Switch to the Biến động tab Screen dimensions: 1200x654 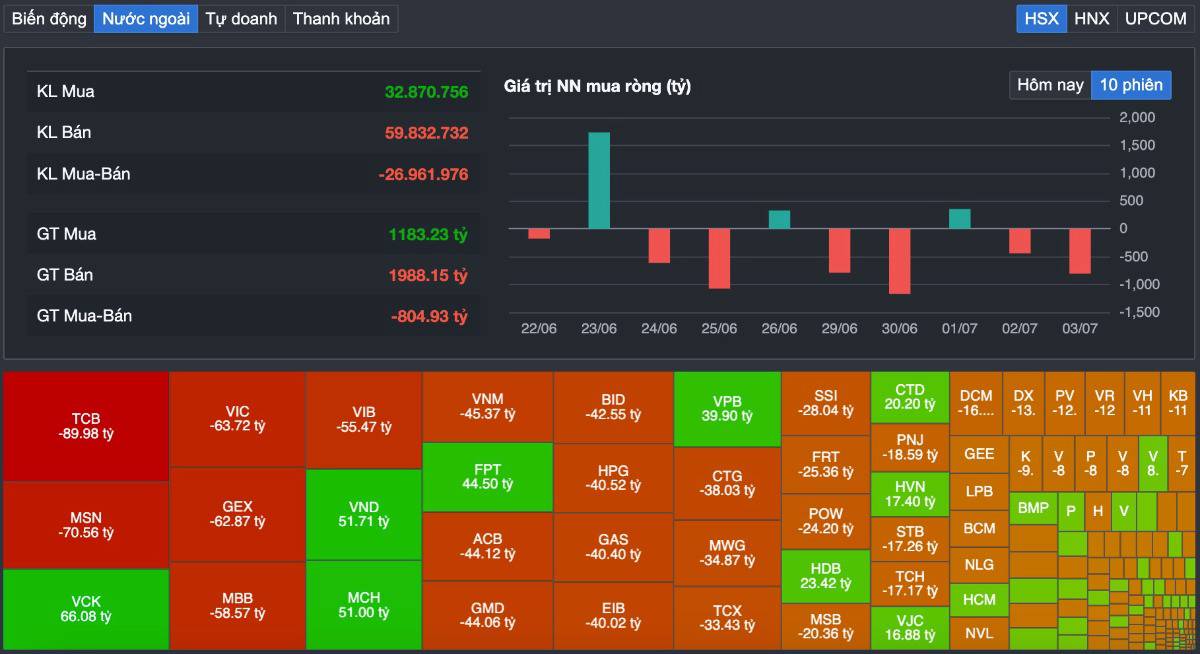[x=49, y=18]
